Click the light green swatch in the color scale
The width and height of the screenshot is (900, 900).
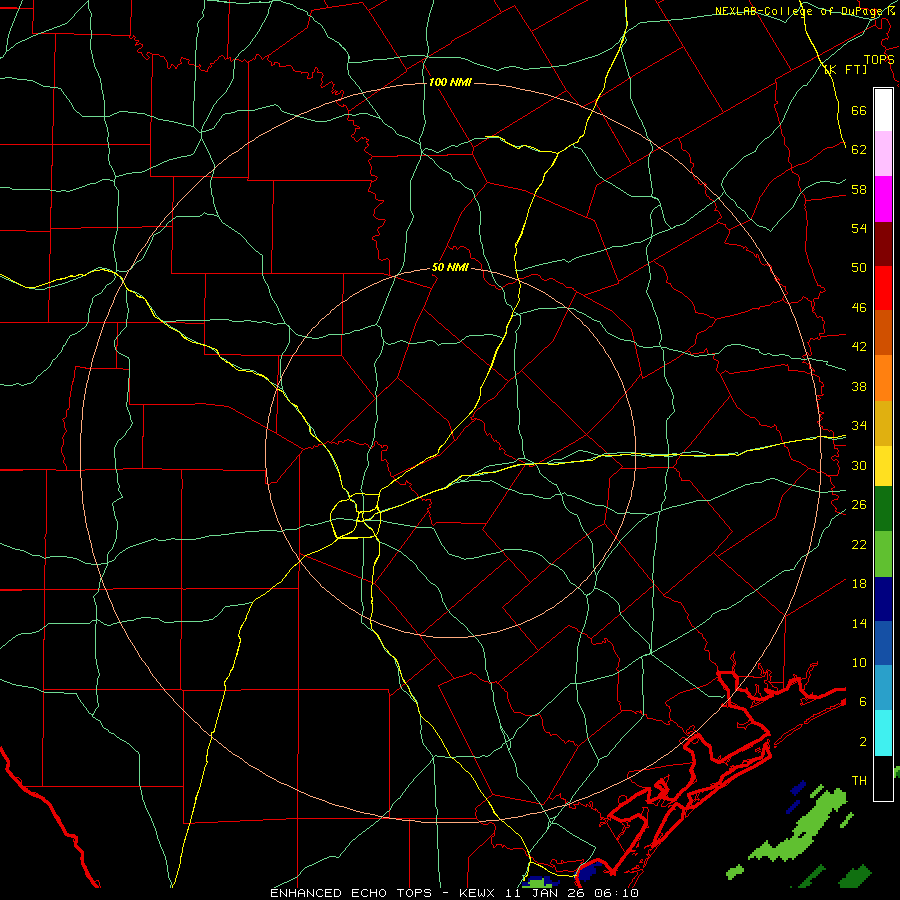coord(883,554)
